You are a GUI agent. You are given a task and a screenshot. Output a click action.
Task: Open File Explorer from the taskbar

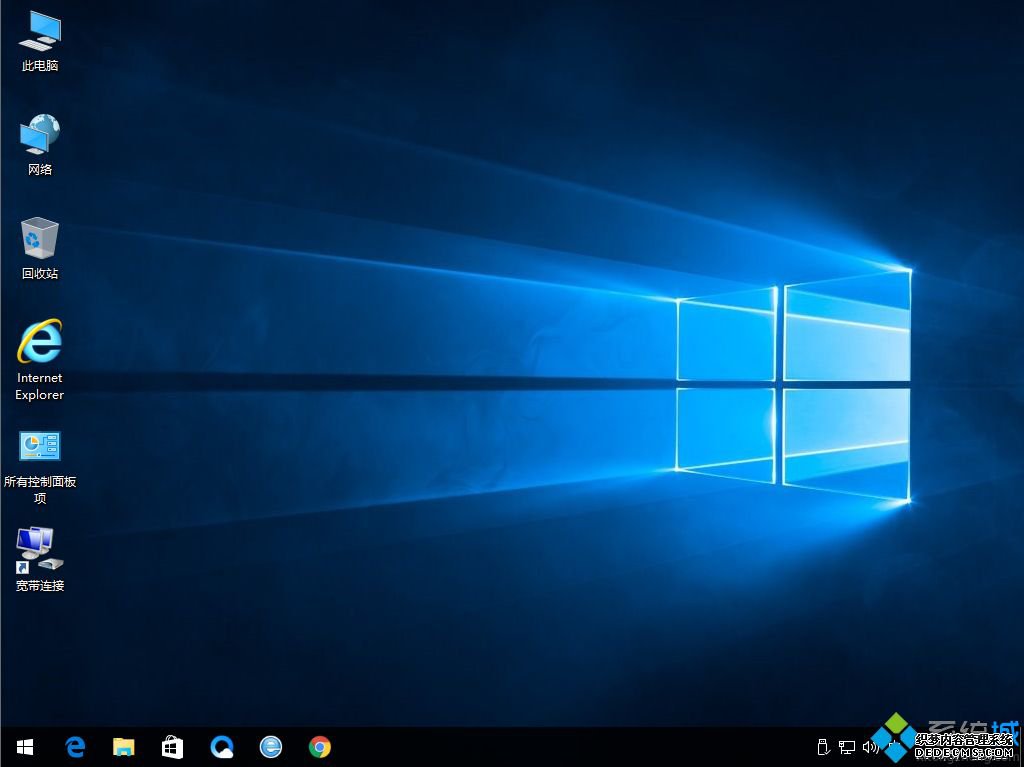(x=123, y=747)
